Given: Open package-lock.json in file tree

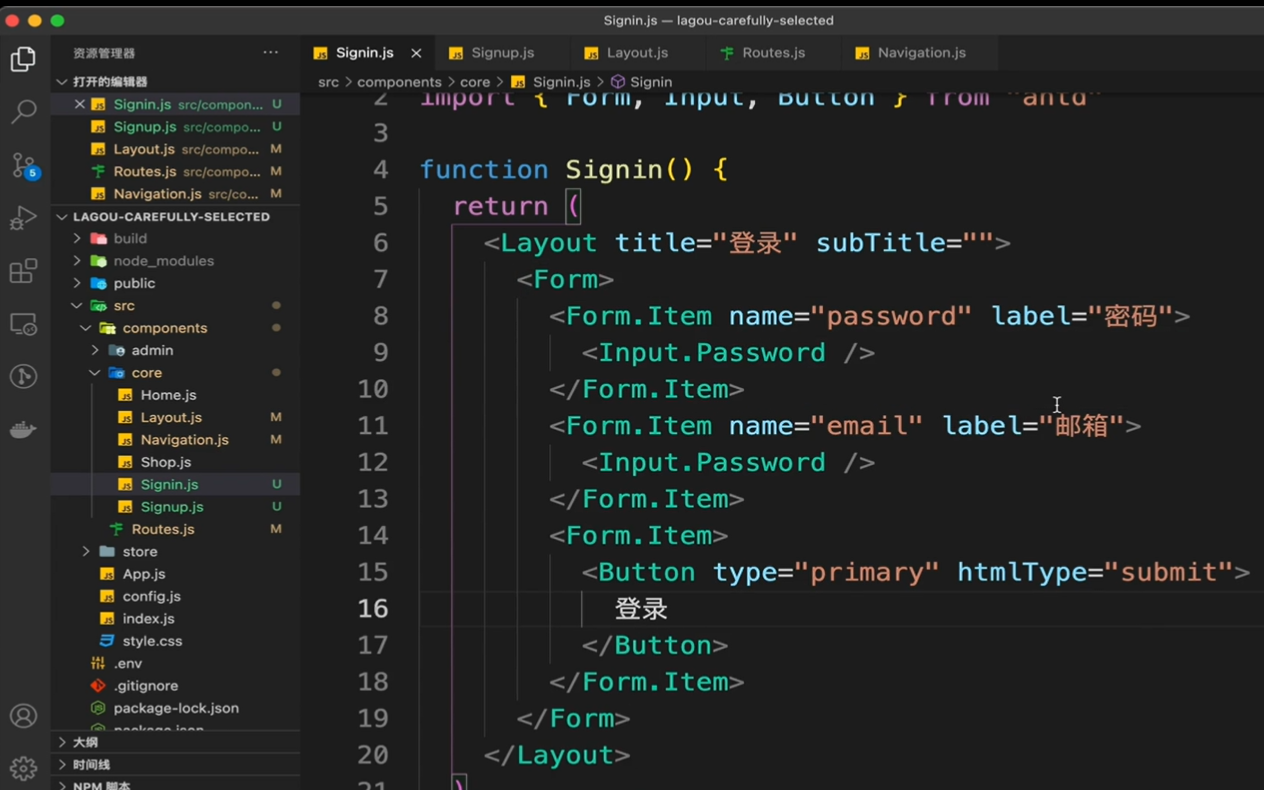Looking at the screenshot, I should tap(176, 708).
